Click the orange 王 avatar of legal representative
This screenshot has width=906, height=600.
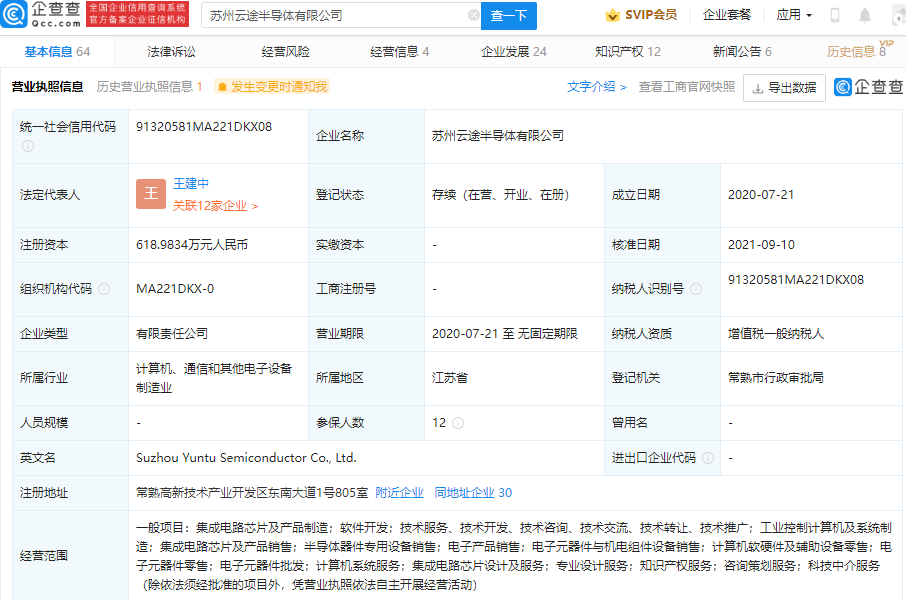coord(151,194)
